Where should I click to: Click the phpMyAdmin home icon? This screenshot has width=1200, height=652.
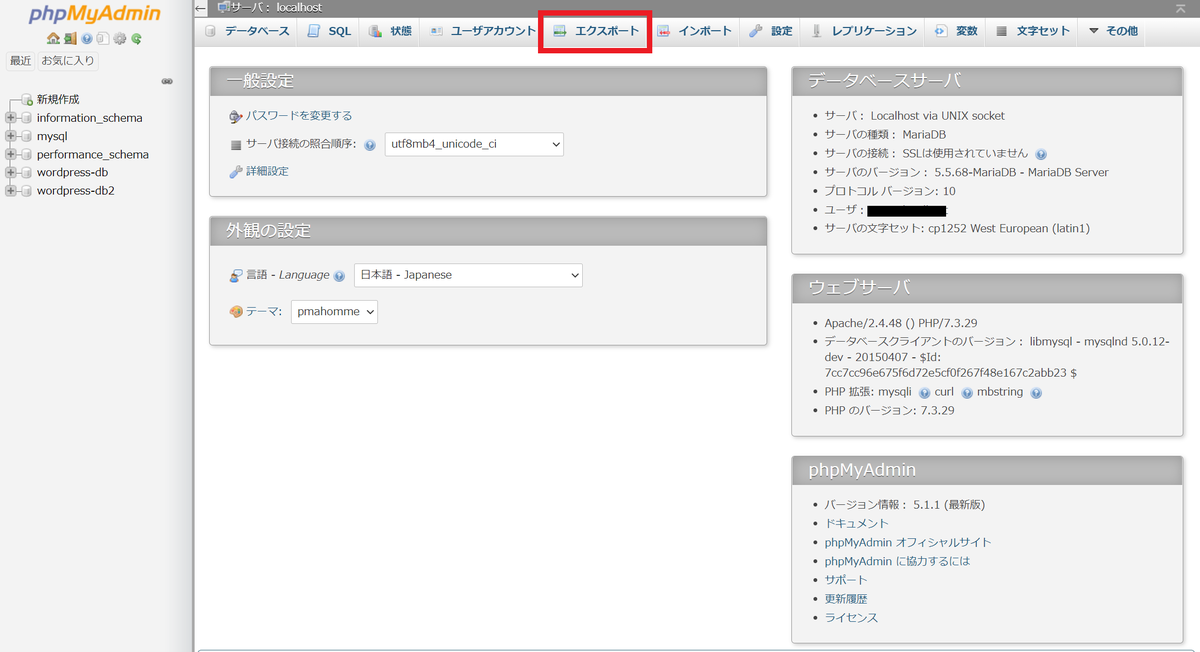point(53,39)
